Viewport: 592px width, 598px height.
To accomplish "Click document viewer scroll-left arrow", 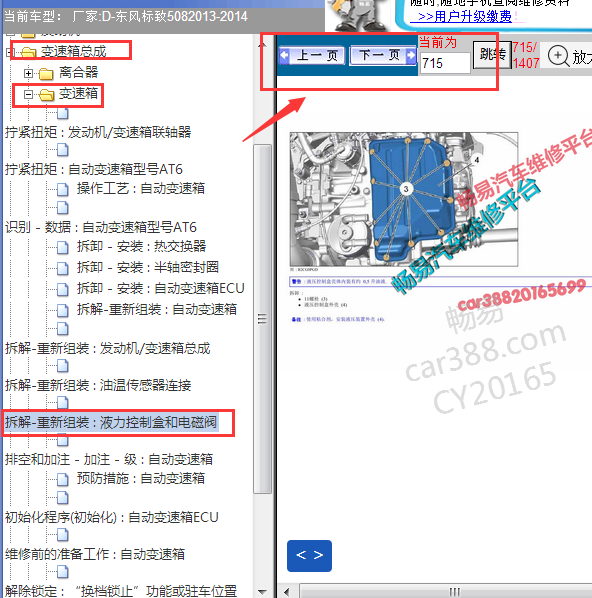I will tap(287, 592).
